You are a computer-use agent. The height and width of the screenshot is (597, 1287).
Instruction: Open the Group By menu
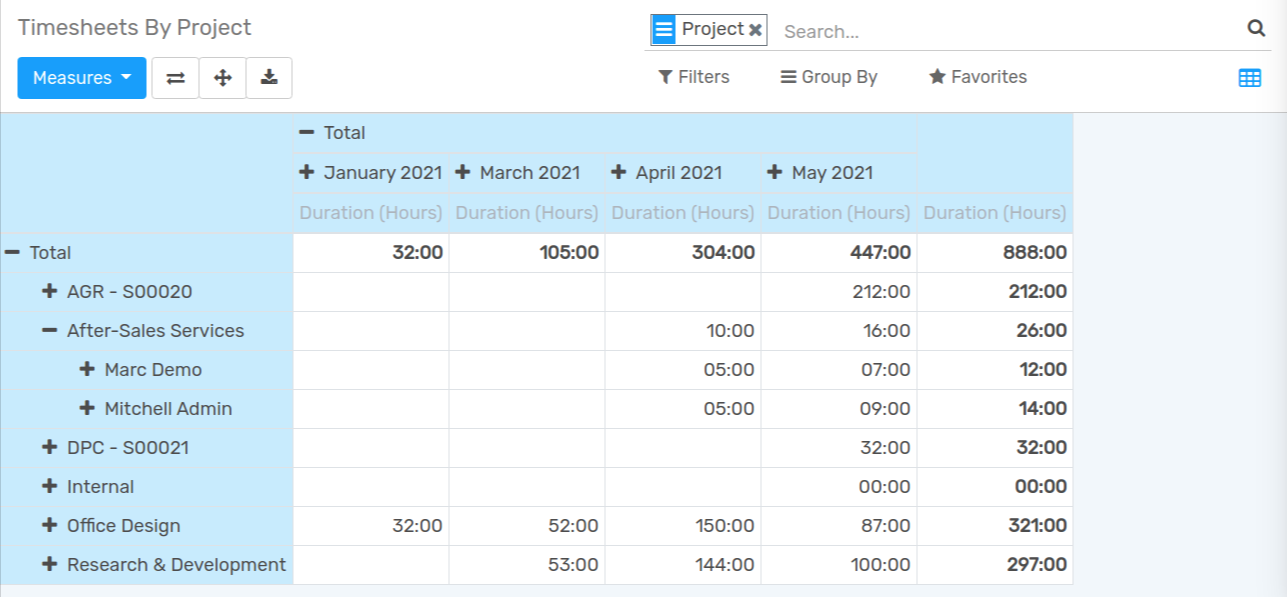[828, 77]
